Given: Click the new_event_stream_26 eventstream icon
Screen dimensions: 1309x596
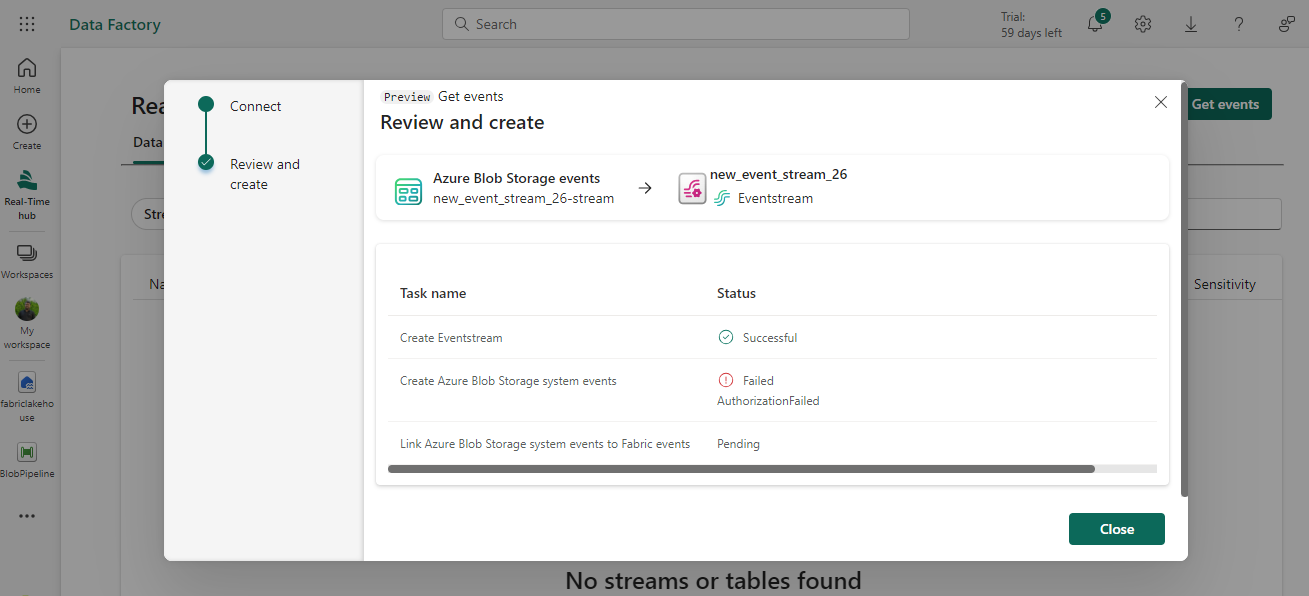Looking at the screenshot, I should coord(692,188).
